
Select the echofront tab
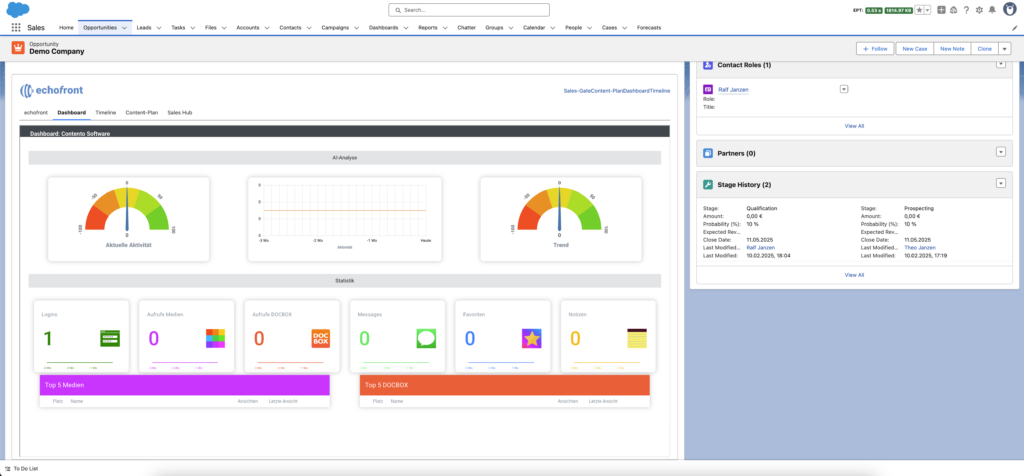pyautogui.click(x=36, y=112)
